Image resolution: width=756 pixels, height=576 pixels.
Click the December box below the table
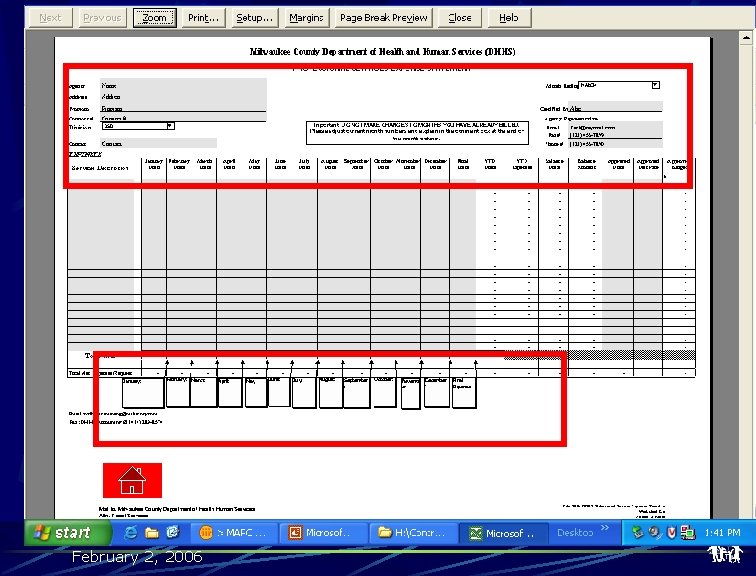(x=436, y=391)
